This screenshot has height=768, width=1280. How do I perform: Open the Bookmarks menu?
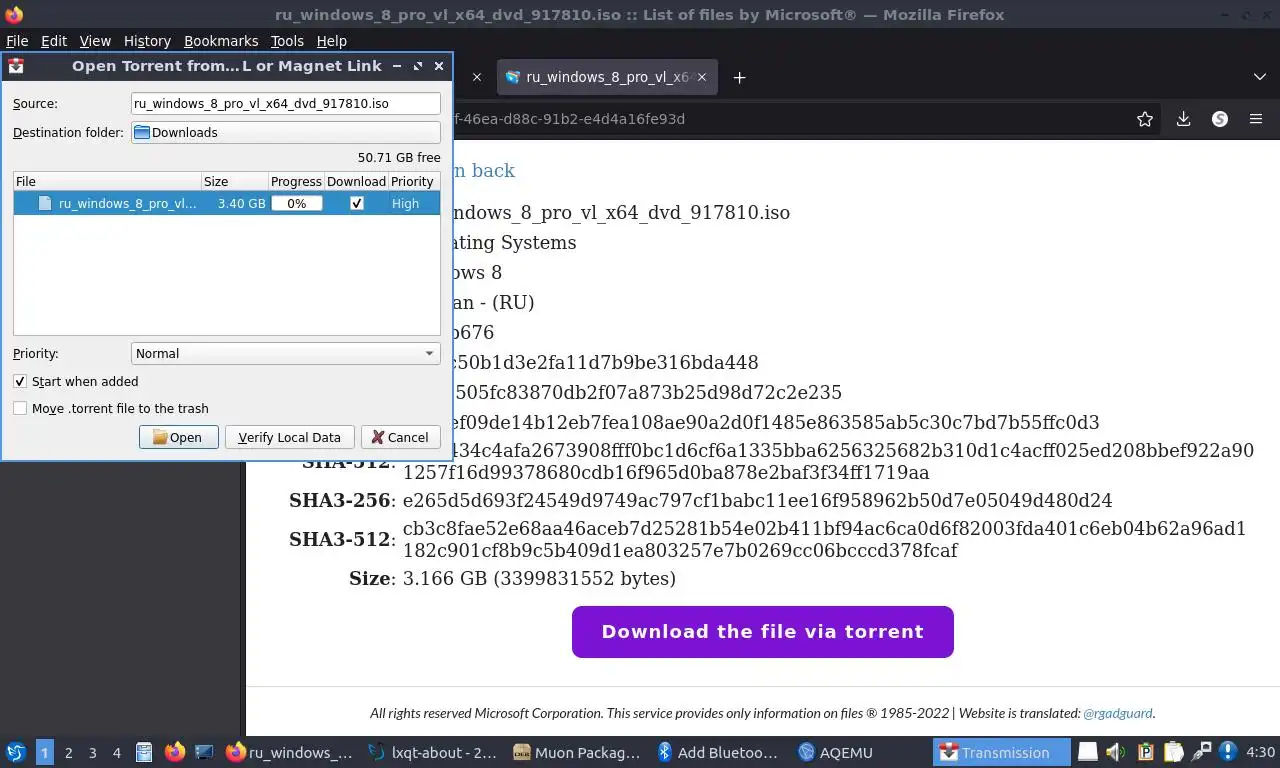(x=221, y=41)
